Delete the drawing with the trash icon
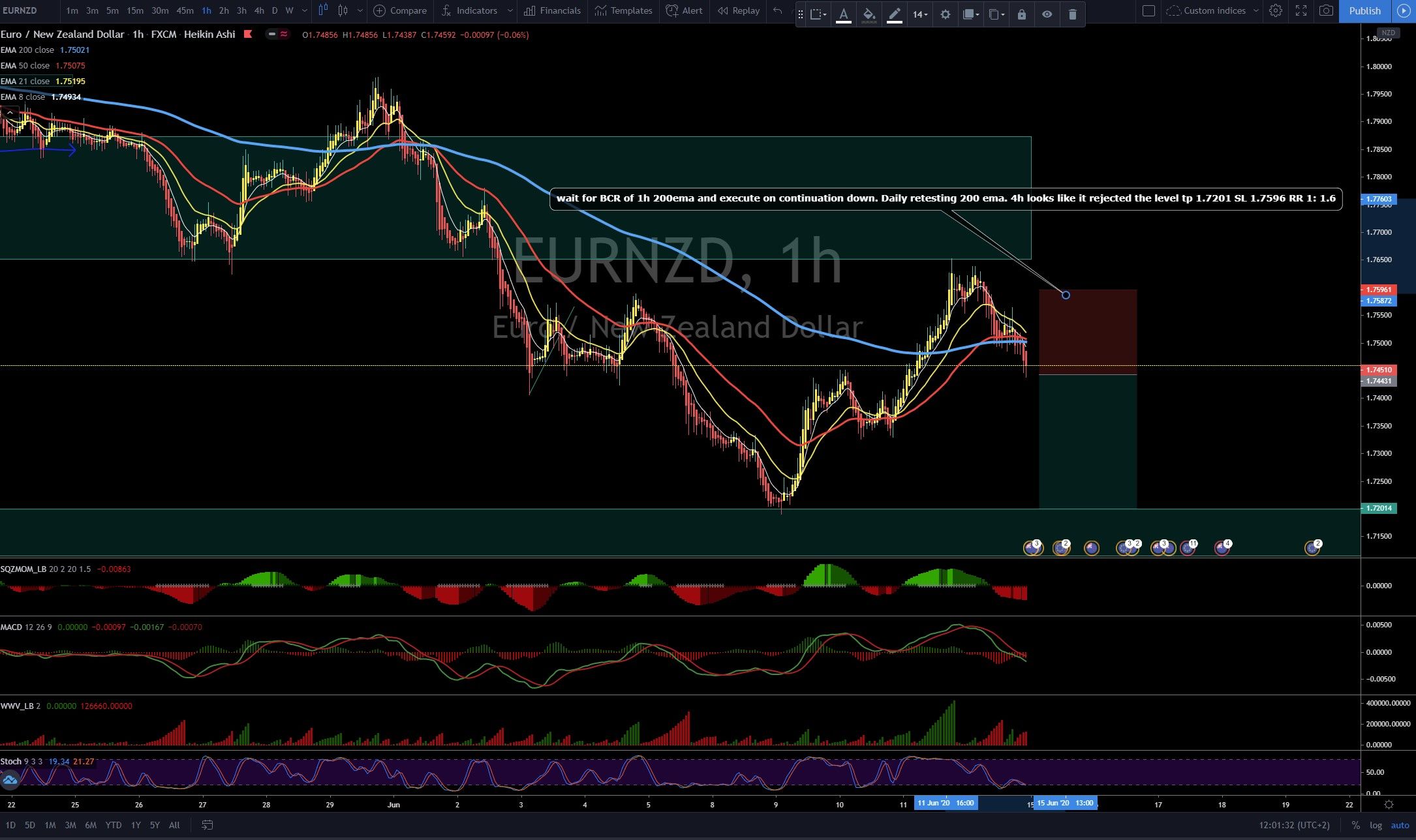Viewport: 1416px width, 840px height. pyautogui.click(x=1072, y=14)
